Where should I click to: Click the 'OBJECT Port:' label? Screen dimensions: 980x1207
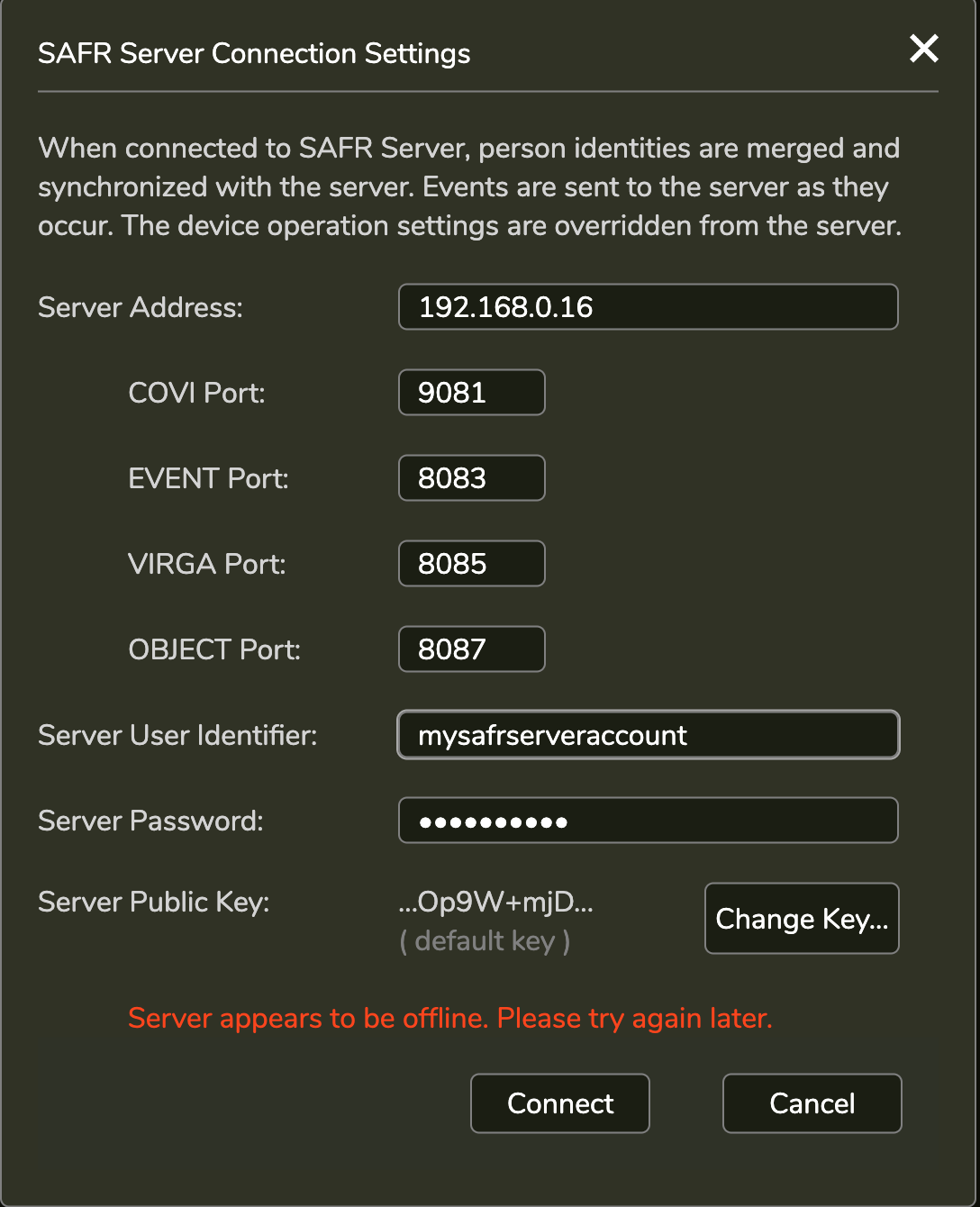(x=214, y=649)
